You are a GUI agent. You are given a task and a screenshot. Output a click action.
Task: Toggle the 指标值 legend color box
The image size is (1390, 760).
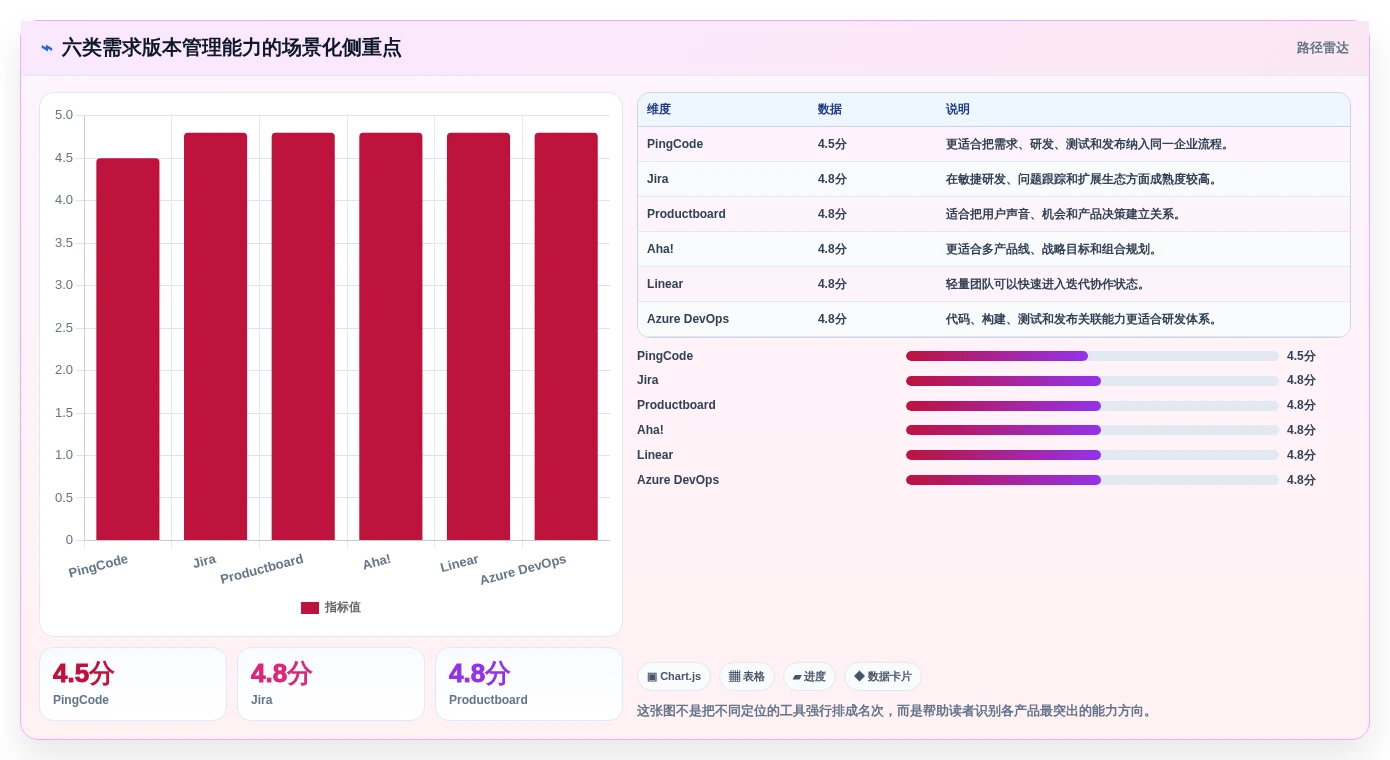(310, 608)
